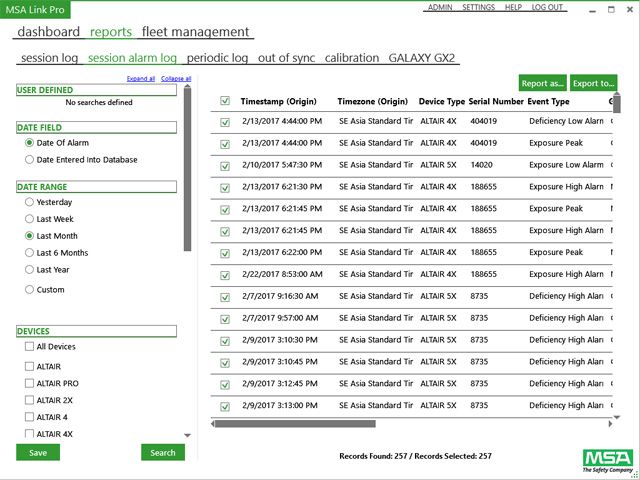Open the Report as... dropdown
This screenshot has height=480, width=640.
tap(542, 83)
